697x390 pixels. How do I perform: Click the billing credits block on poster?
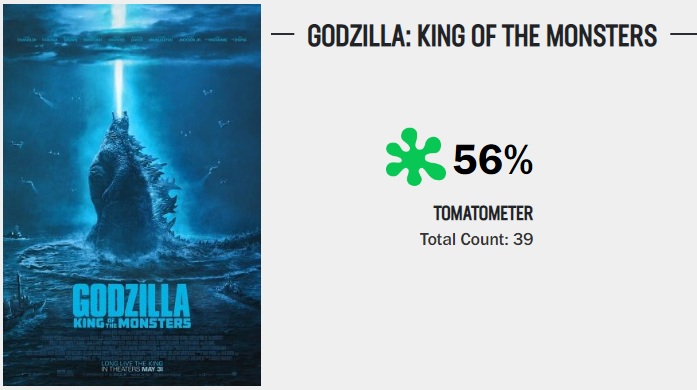click(x=132, y=346)
